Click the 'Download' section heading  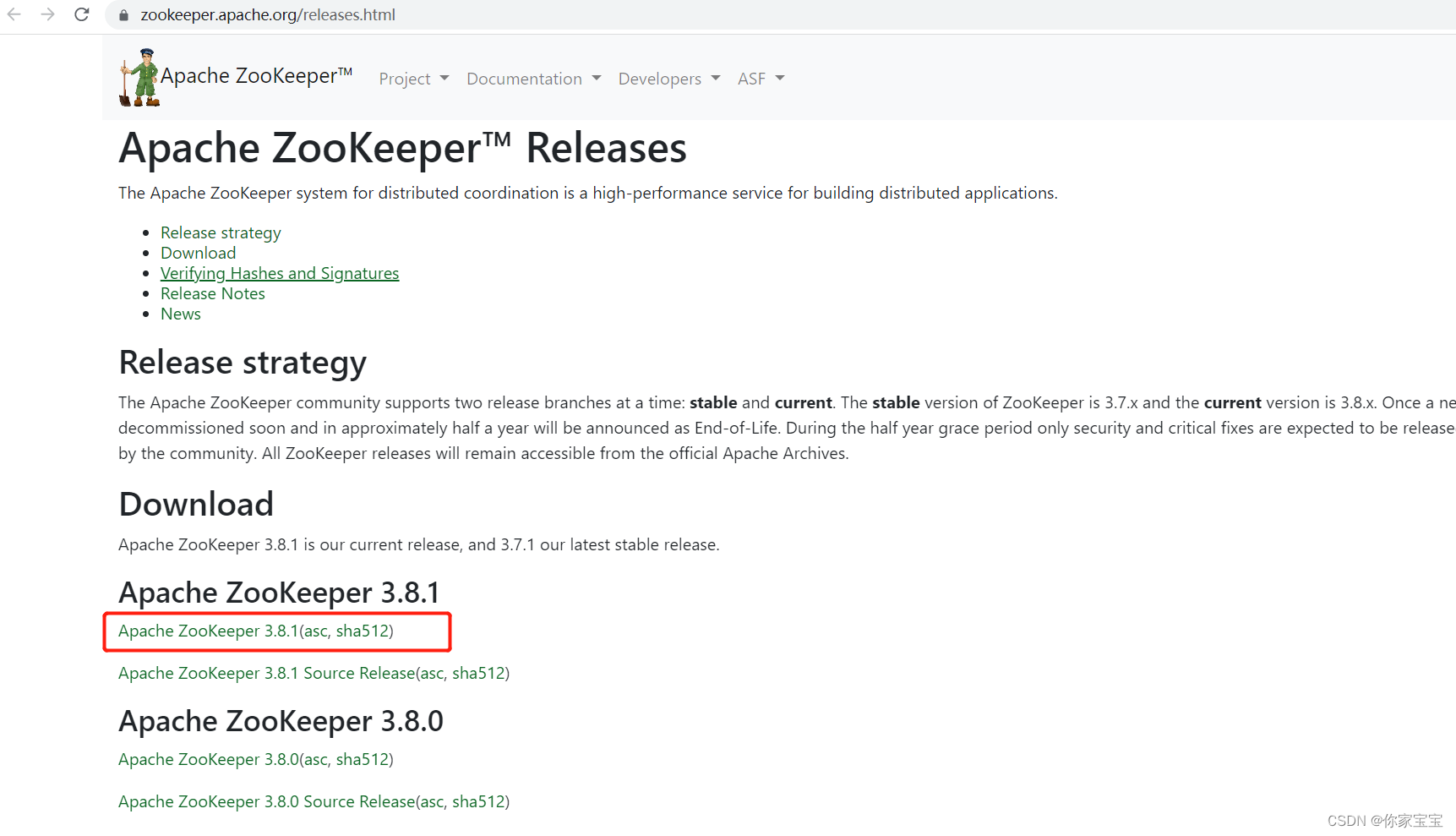point(196,504)
